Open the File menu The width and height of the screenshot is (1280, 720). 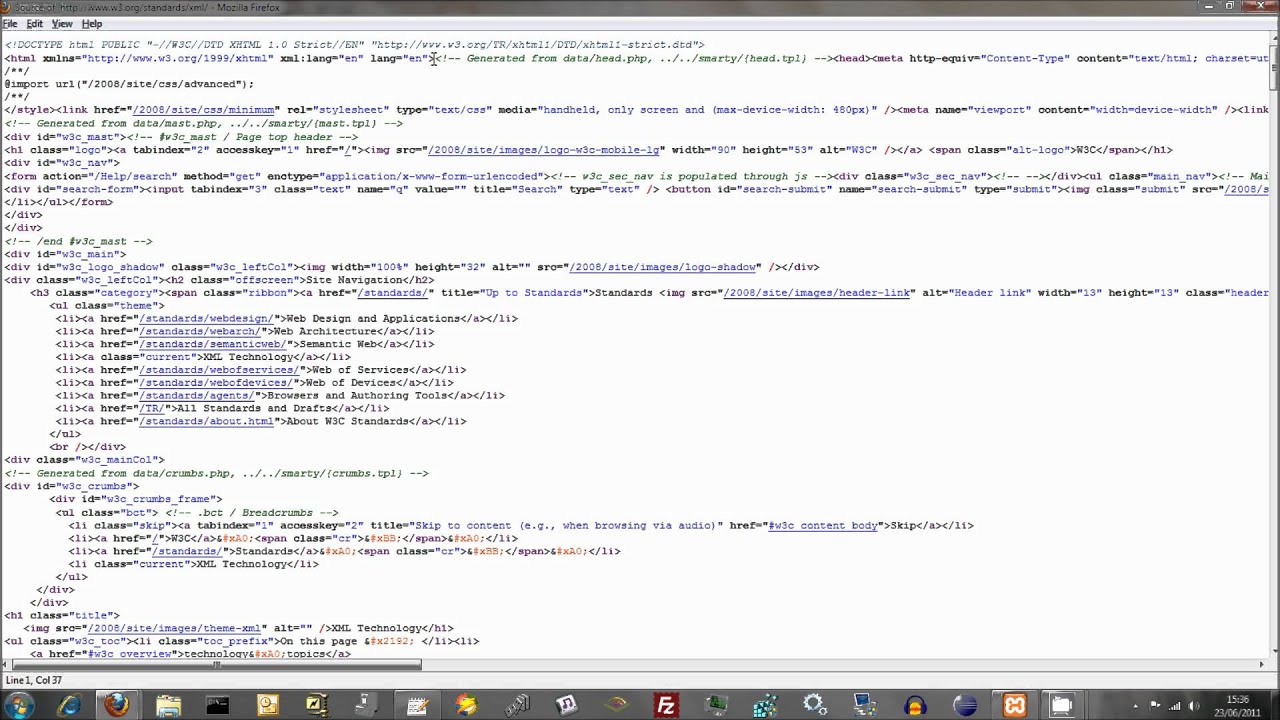click(10, 24)
